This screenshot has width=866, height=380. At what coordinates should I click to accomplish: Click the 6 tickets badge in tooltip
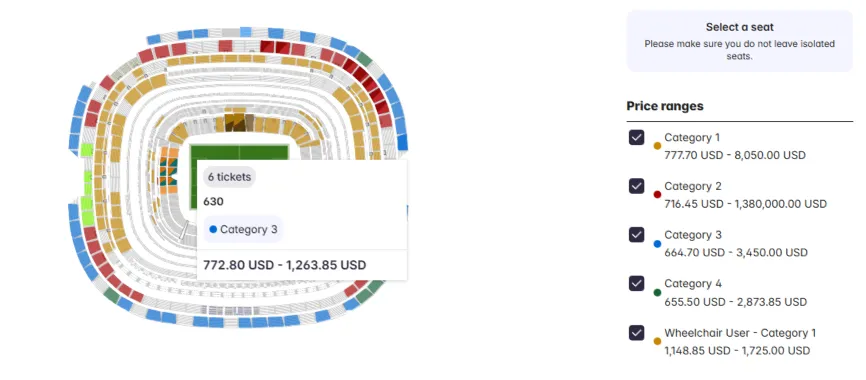(229, 177)
